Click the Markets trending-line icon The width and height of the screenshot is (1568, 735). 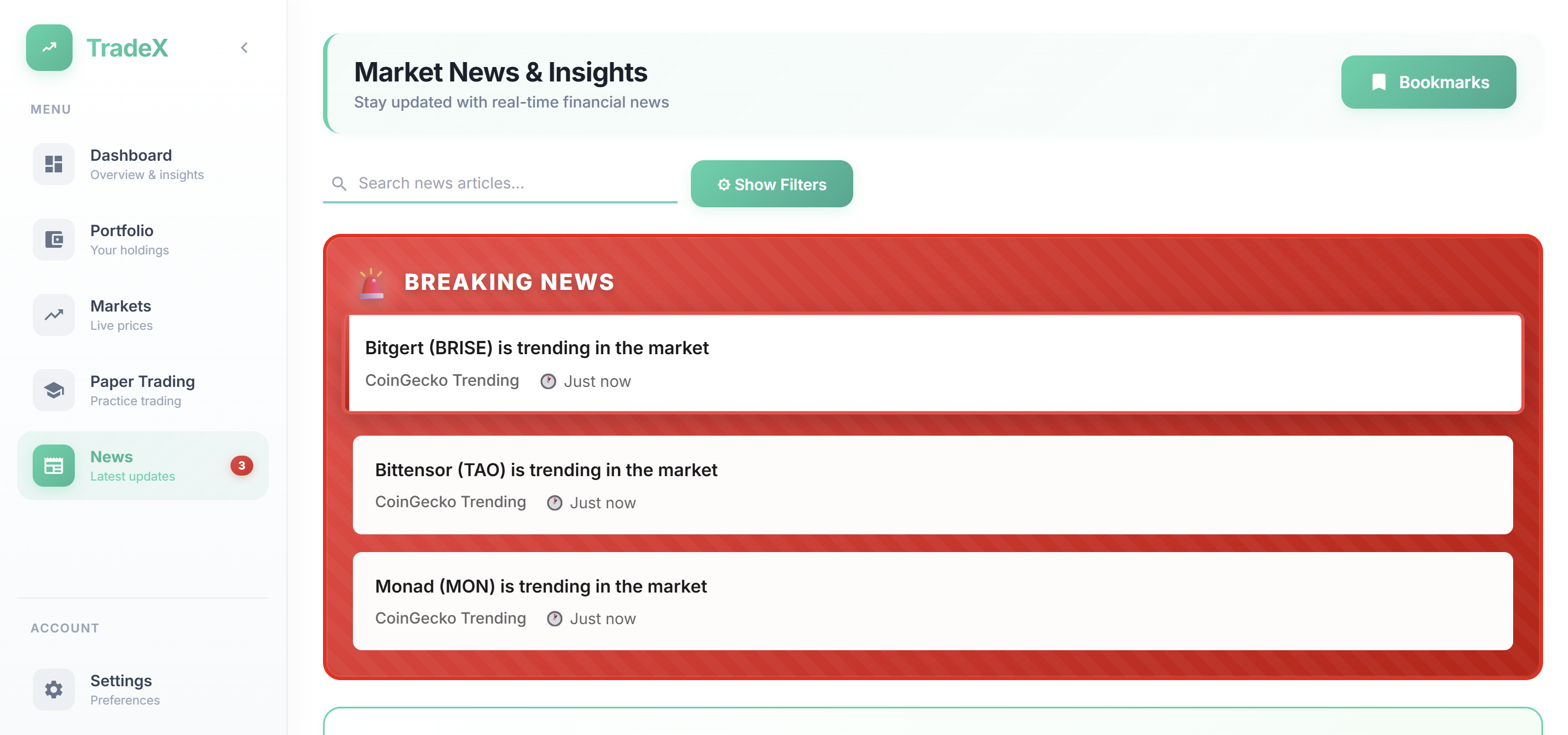pyautogui.click(x=54, y=315)
